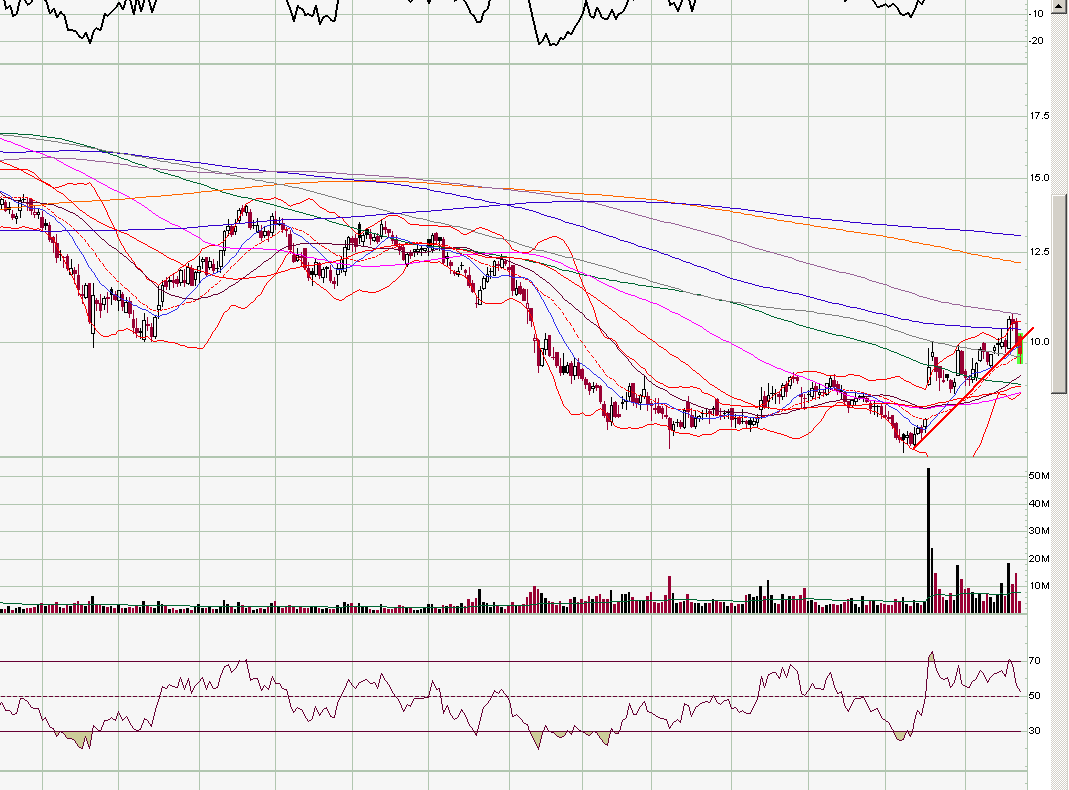1069x790 pixels.
Task: Click the 30M volume axis label
Action: pos(1038,531)
